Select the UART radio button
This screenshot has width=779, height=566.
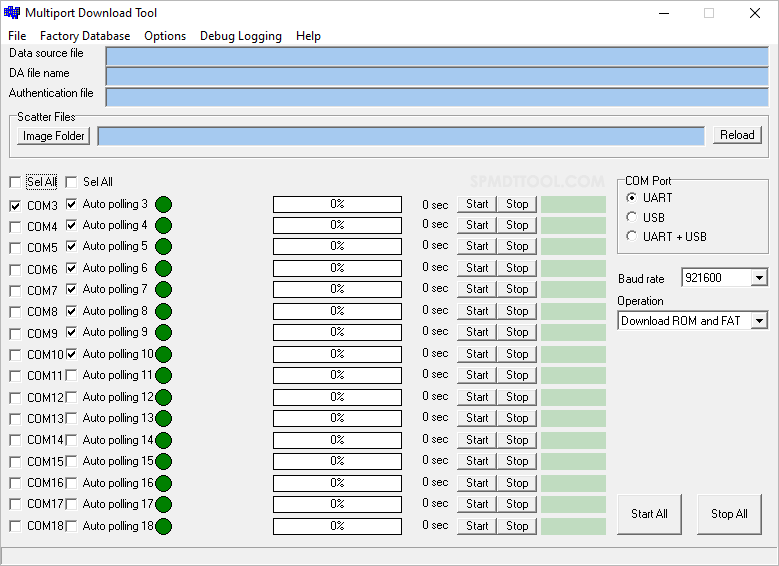click(631, 198)
